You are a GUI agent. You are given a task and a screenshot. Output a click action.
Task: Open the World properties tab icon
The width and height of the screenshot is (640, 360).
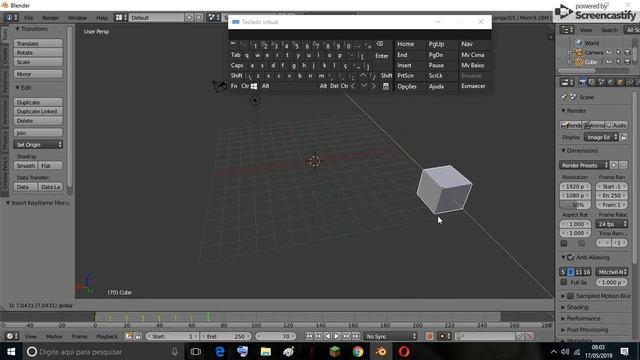pyautogui.click(x=611, y=82)
